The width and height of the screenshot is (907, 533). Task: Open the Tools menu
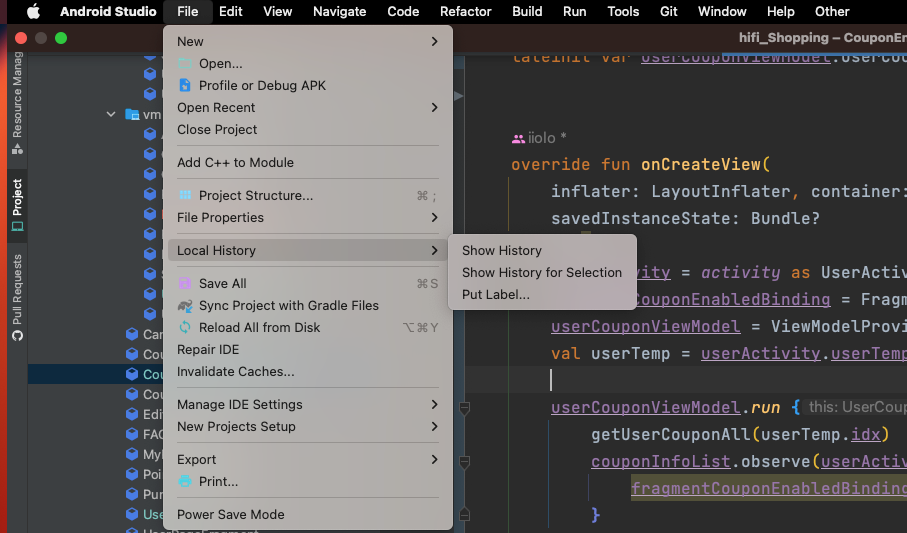(623, 12)
